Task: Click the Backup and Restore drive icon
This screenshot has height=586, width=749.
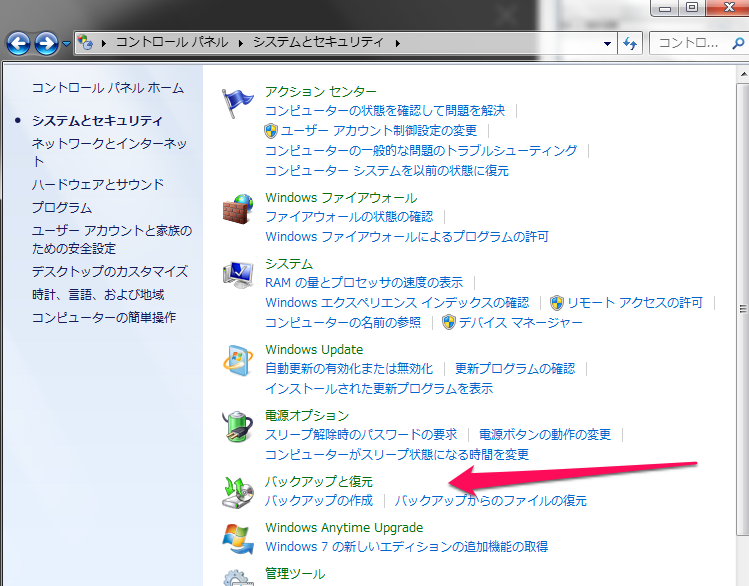Action: pyautogui.click(x=237, y=492)
